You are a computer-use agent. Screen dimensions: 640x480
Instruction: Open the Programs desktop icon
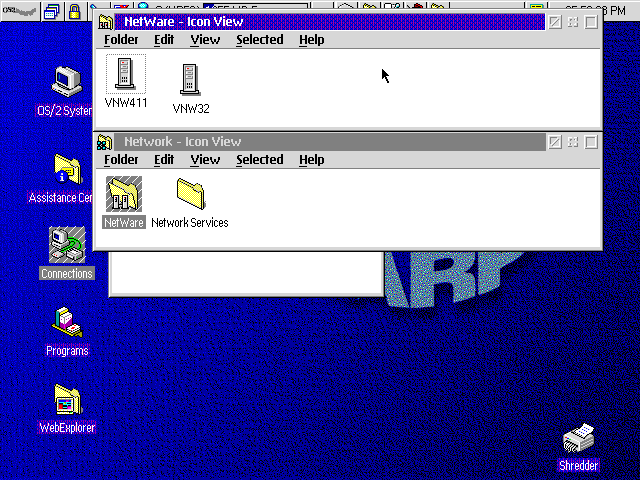[67, 322]
